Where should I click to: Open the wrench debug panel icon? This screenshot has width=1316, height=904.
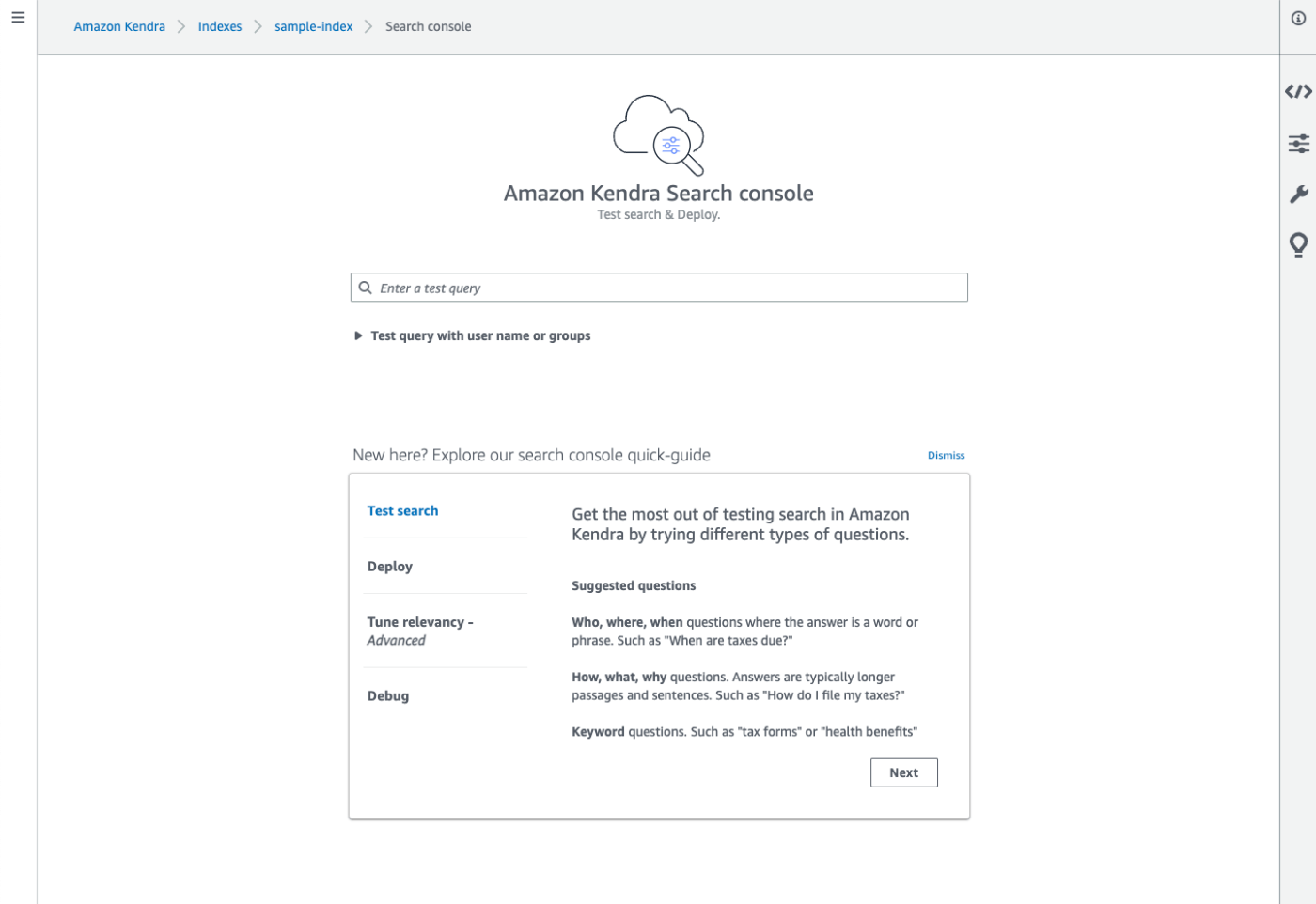tap(1298, 194)
